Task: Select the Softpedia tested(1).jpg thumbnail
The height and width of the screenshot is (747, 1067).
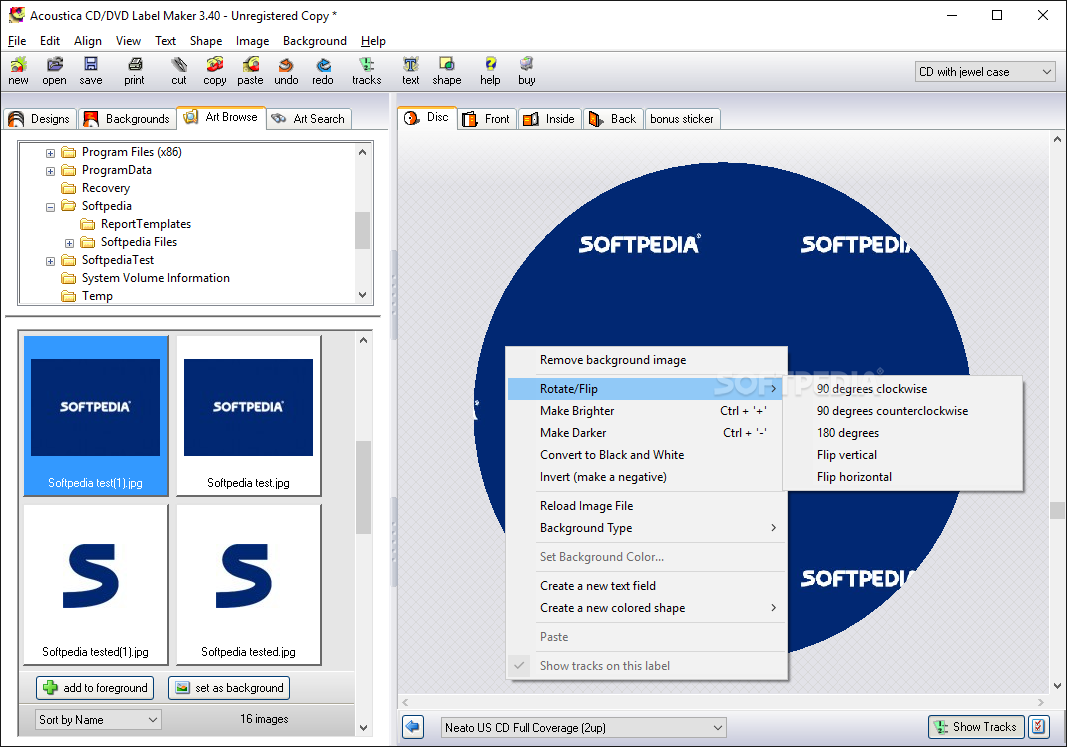Action: tap(95, 585)
